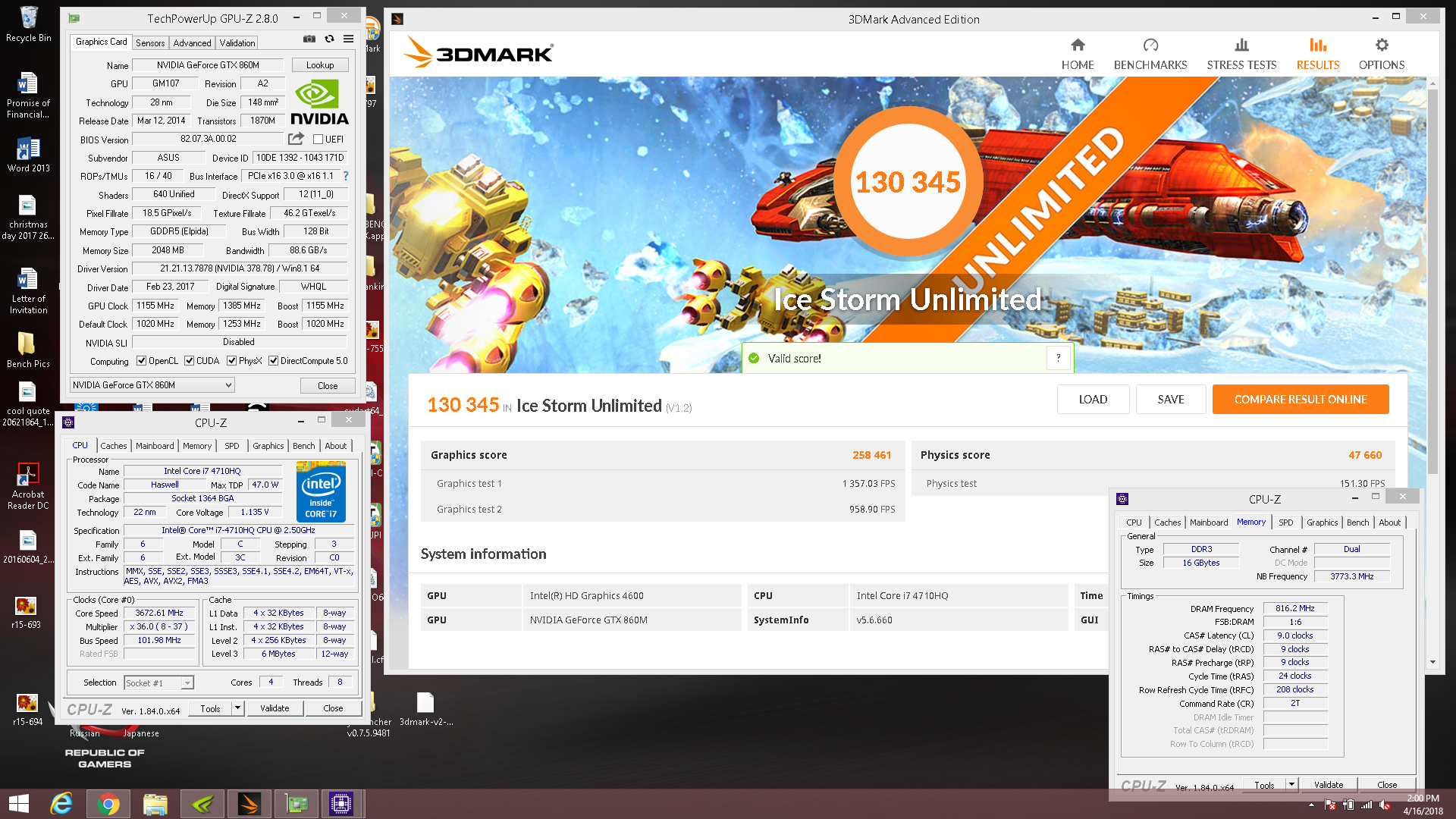Screen dimensions: 1456x819
Task: Click the 3DMark scrollbar down arrow
Action: (1432, 662)
